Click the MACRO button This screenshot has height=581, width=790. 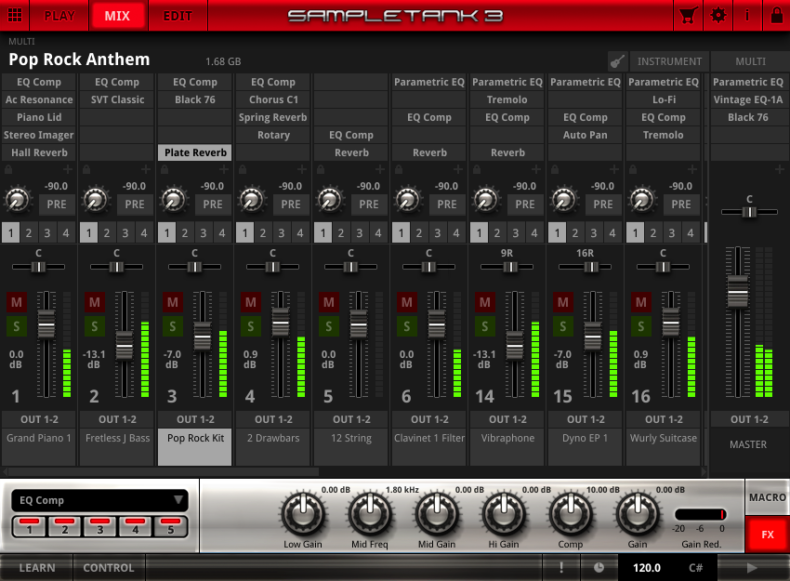767,497
